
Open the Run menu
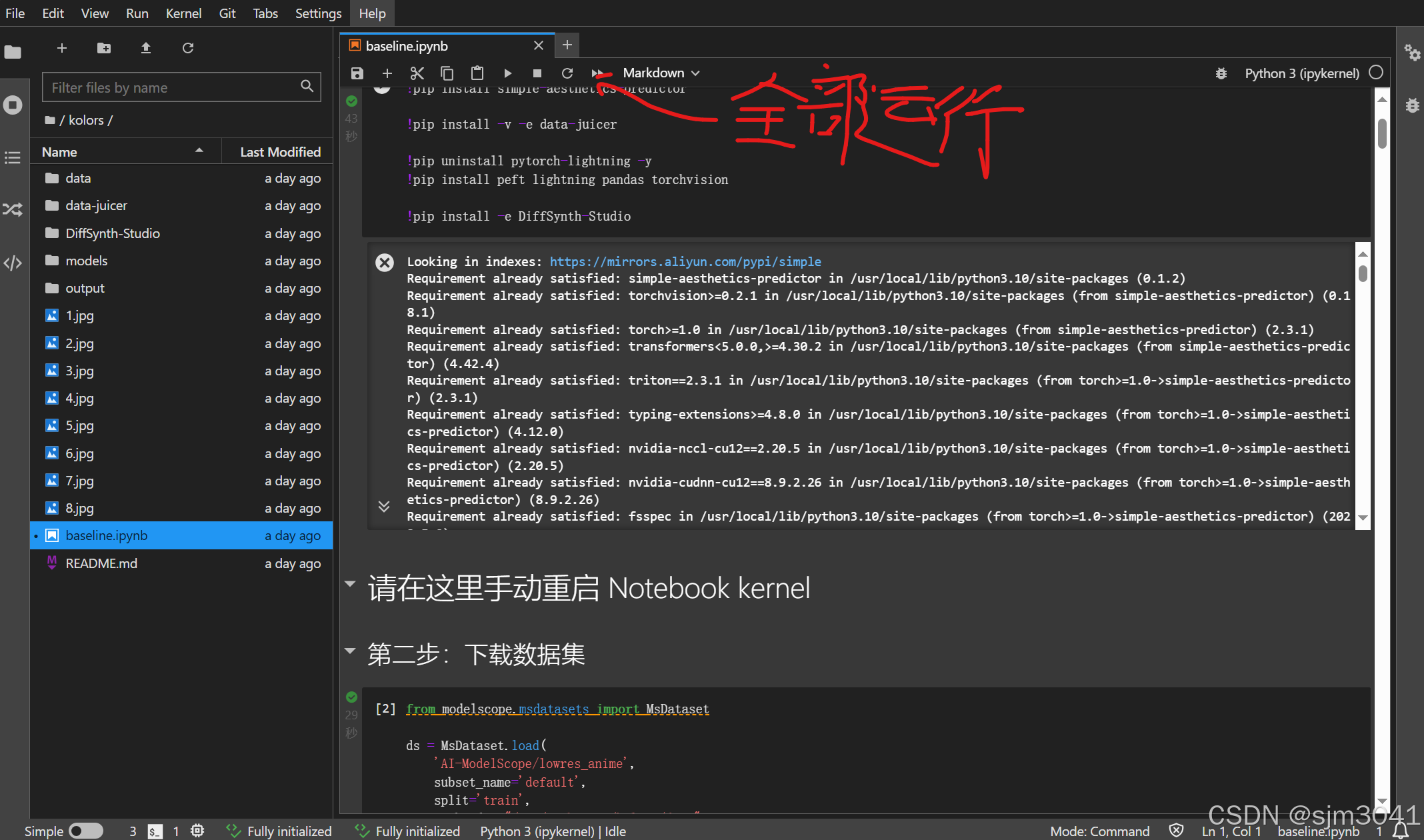(137, 13)
